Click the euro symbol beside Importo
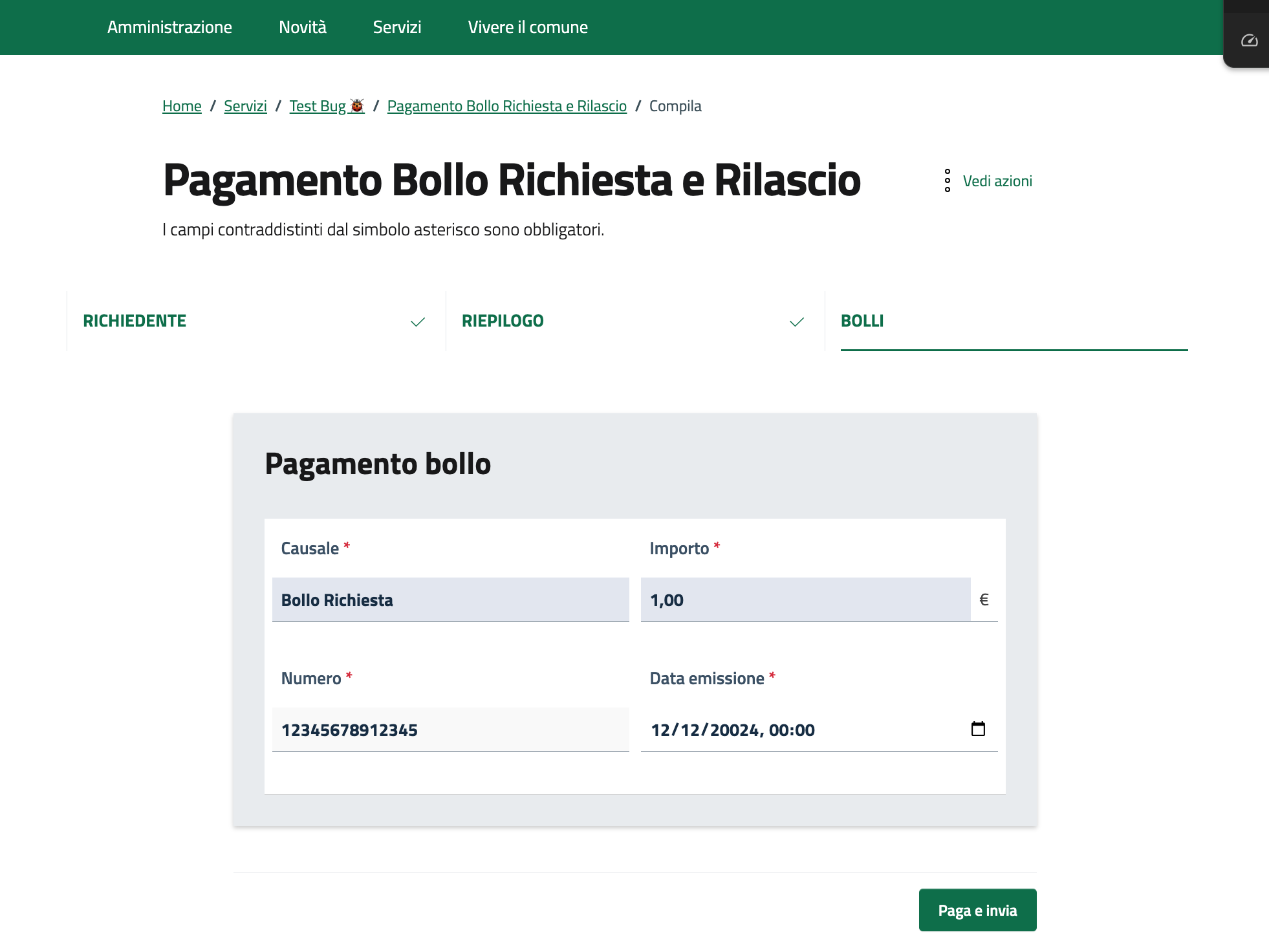Viewport: 1269px width, 952px height. tap(984, 600)
